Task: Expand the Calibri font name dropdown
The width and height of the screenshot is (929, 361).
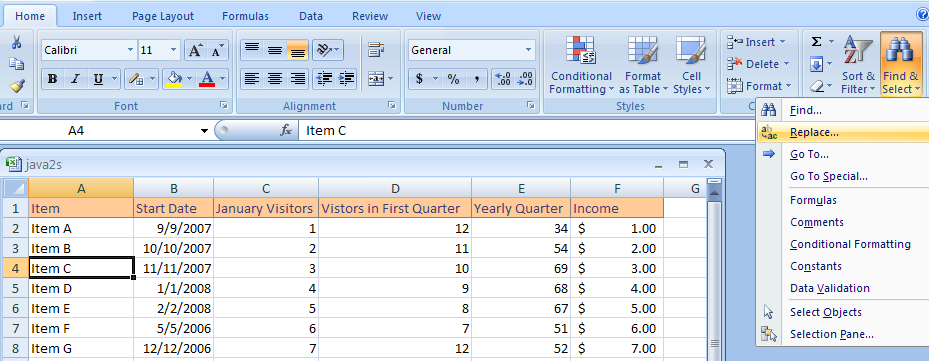Action: [x=130, y=50]
